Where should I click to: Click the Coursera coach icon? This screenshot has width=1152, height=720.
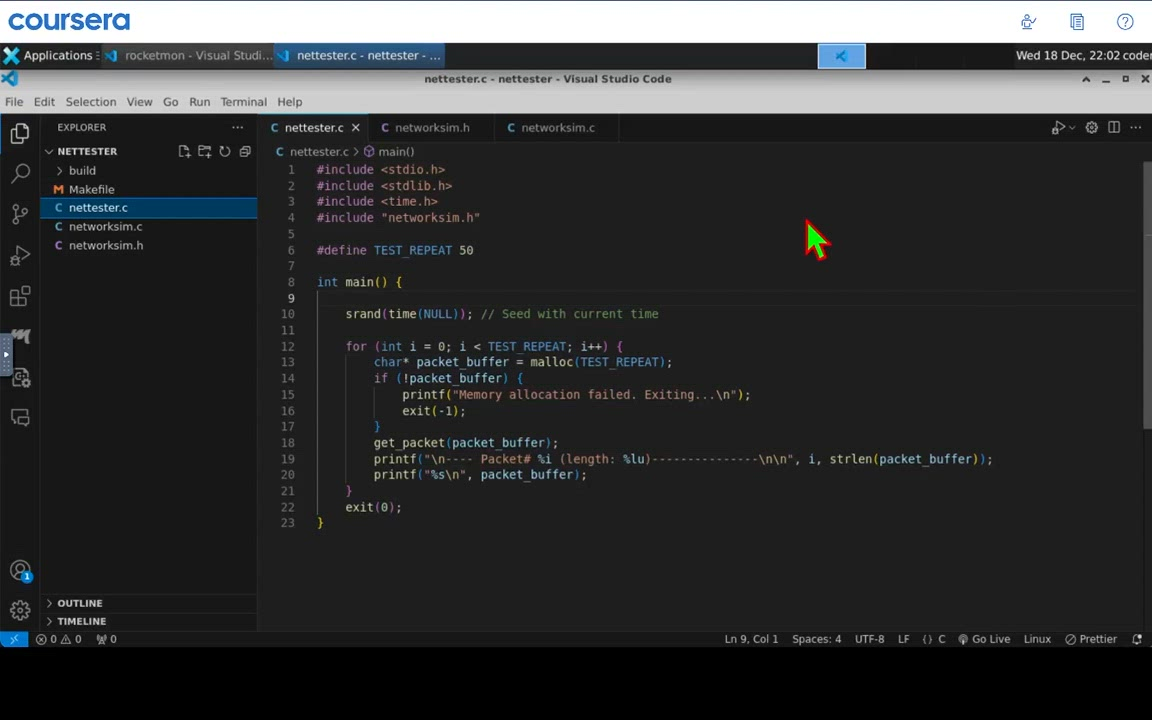pos(1029,21)
